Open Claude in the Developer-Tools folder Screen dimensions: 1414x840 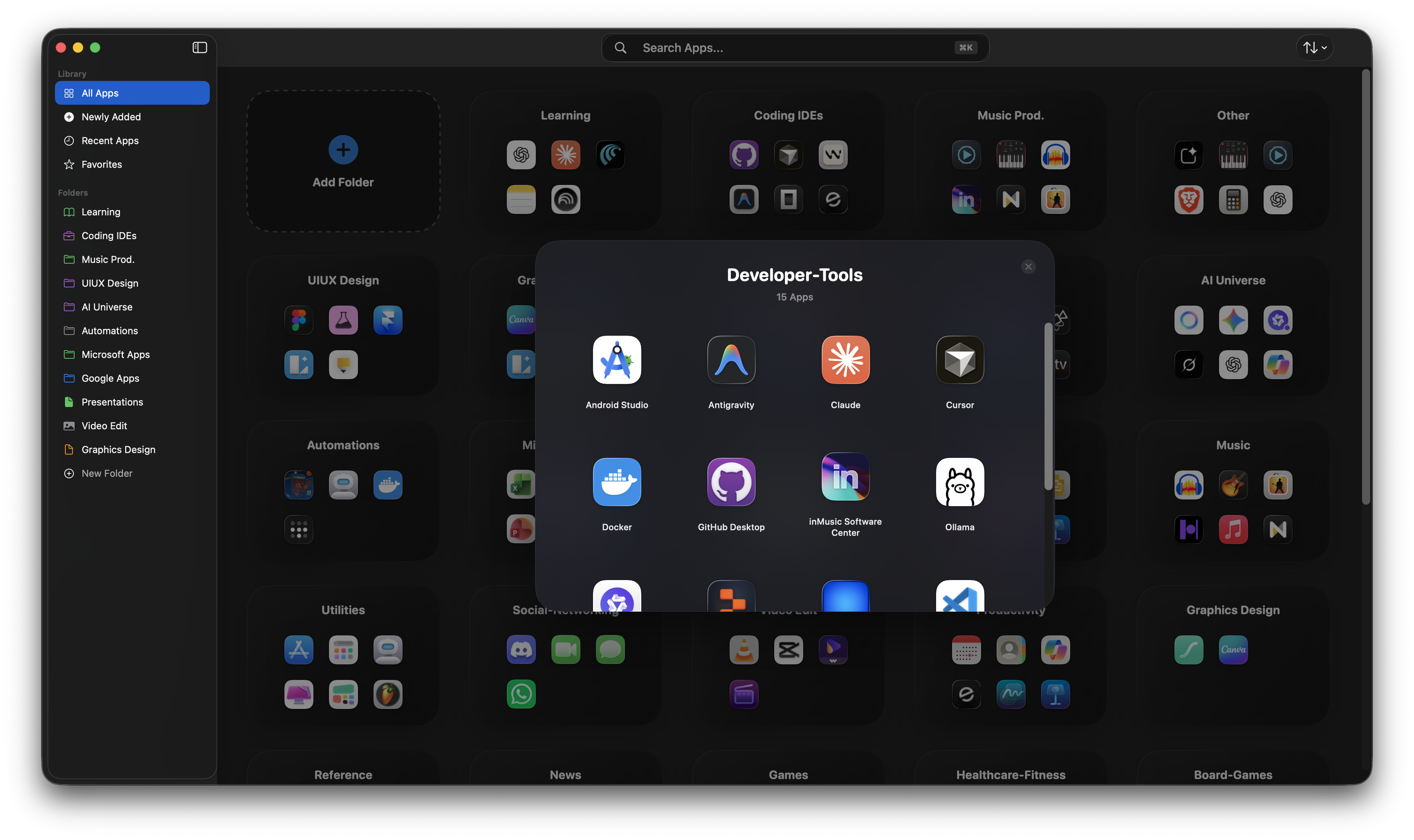coord(845,360)
